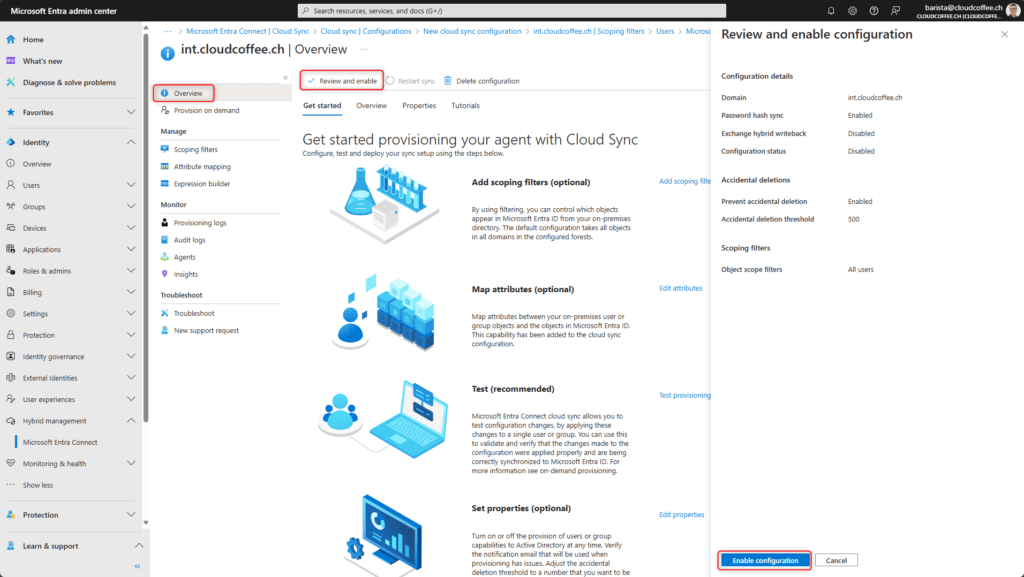1024x577 pixels.
Task: Open Microsoft Entra Connect nav item
Action: point(60,442)
